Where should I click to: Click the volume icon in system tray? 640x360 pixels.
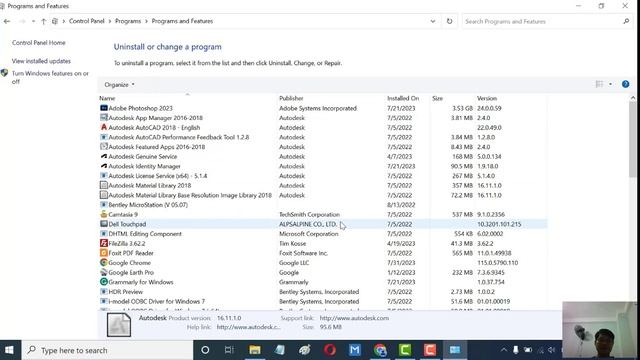point(552,350)
